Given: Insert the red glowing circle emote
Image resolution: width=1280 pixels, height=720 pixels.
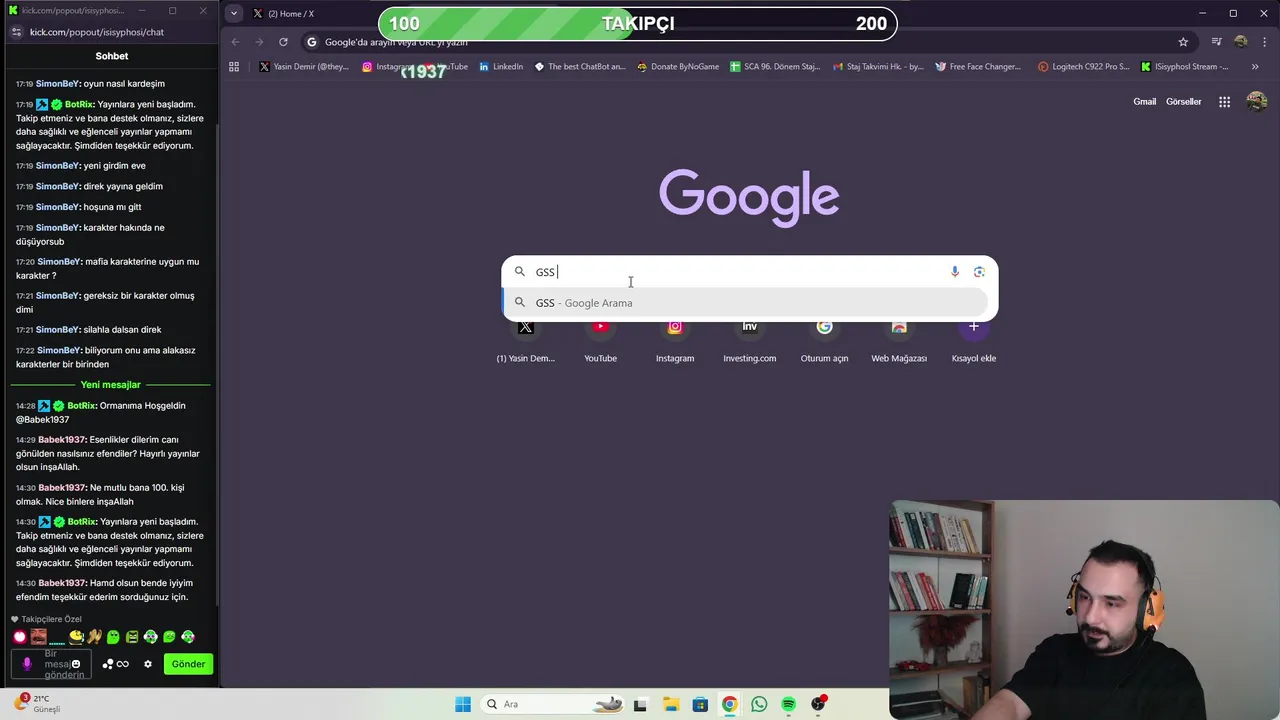Looking at the screenshot, I should coord(20,637).
